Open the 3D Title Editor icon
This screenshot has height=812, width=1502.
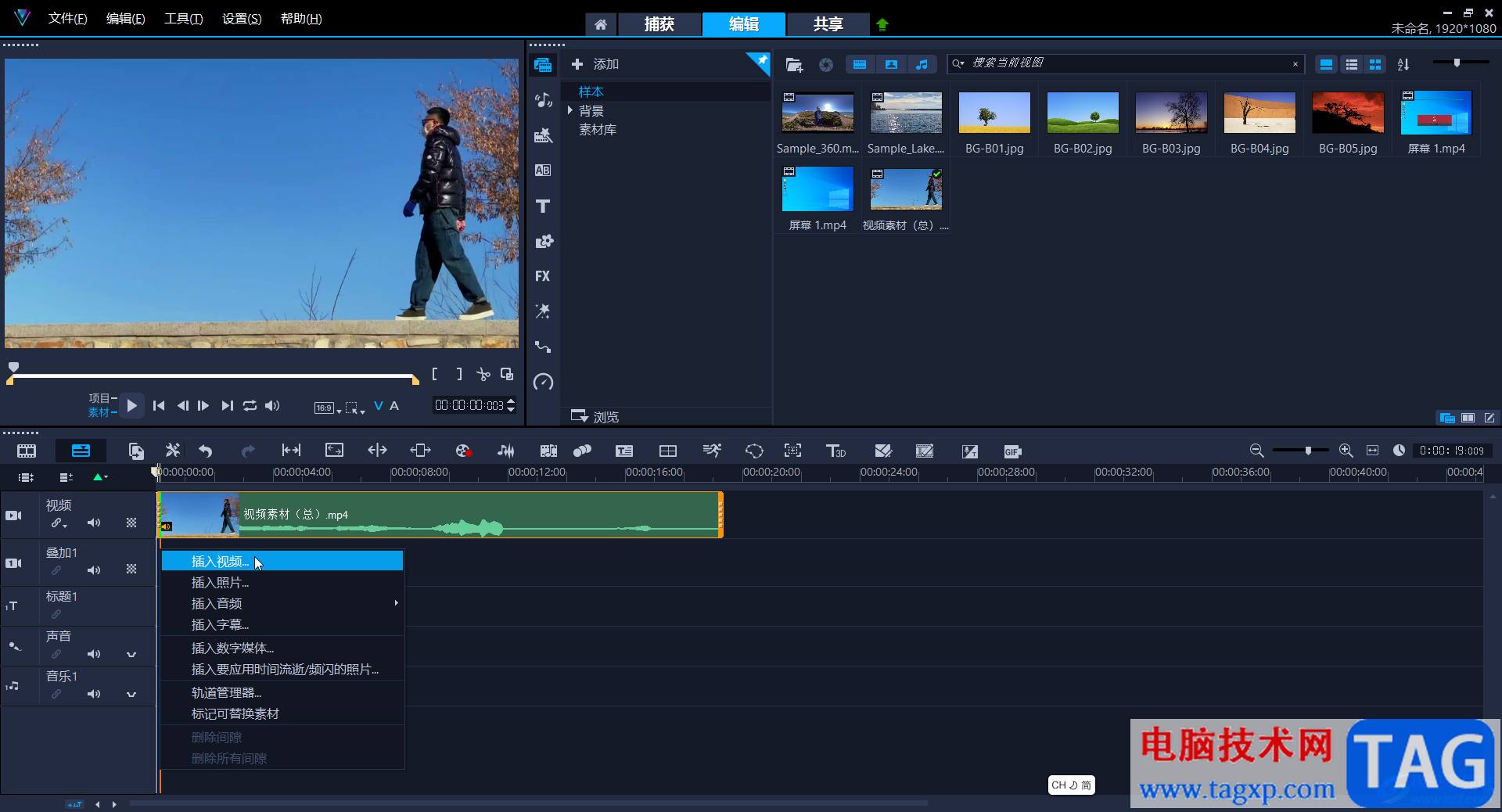point(835,451)
